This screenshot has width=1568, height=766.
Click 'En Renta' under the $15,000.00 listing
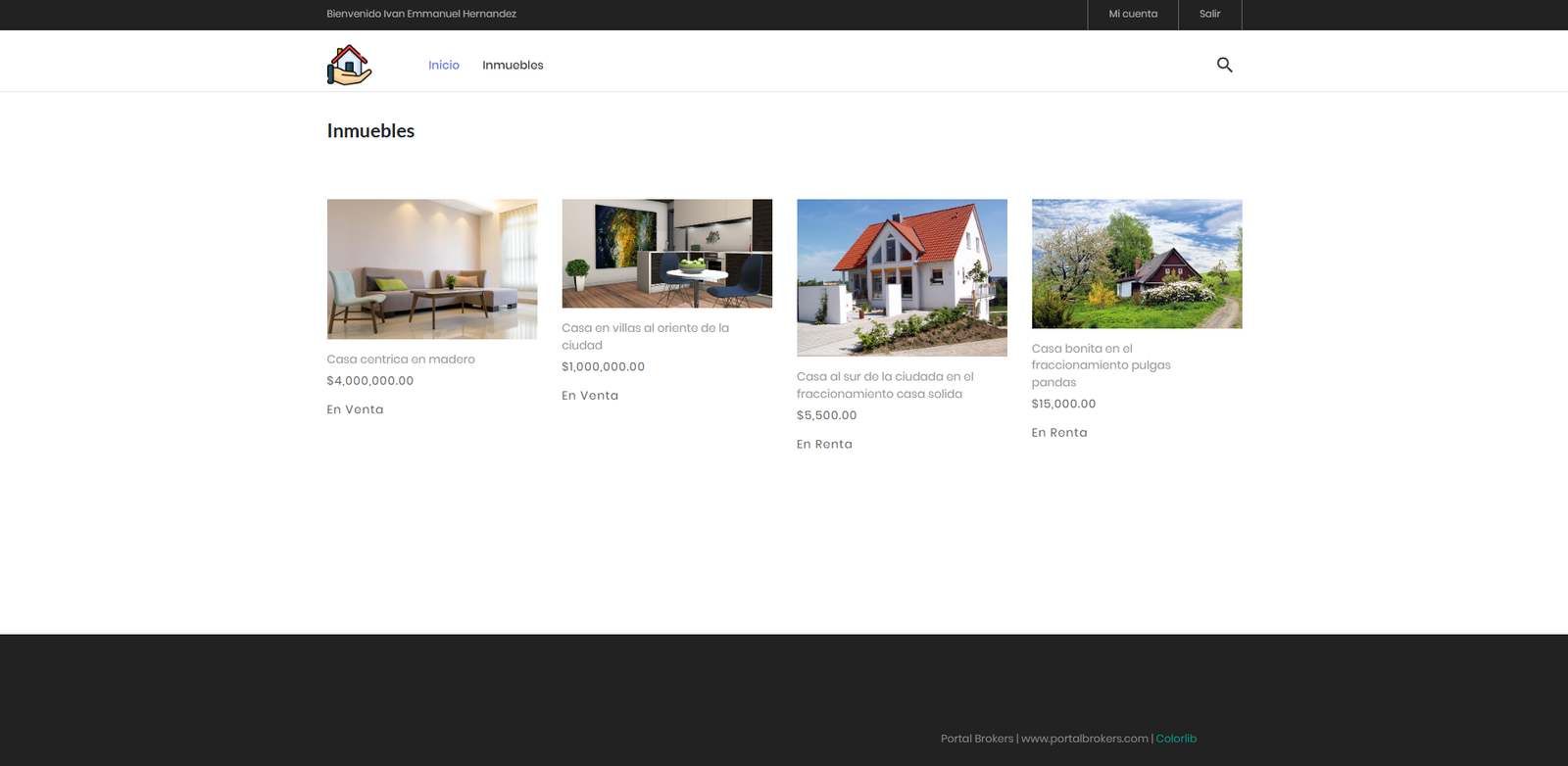(1059, 433)
